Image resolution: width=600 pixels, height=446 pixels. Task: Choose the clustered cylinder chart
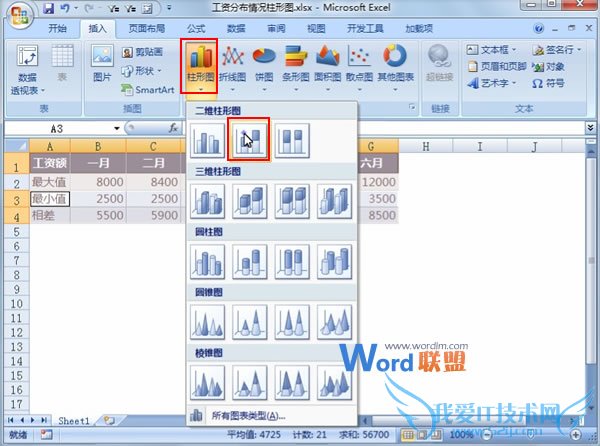pos(207,262)
